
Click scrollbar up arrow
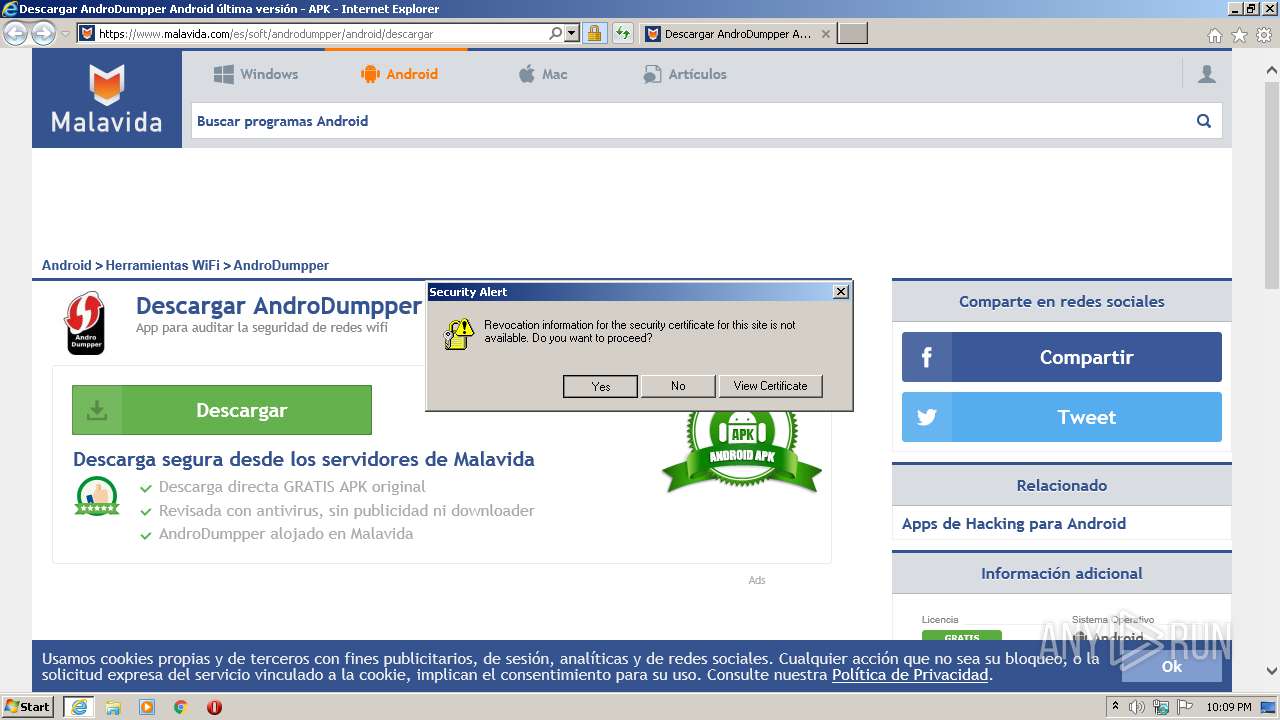click(1272, 70)
